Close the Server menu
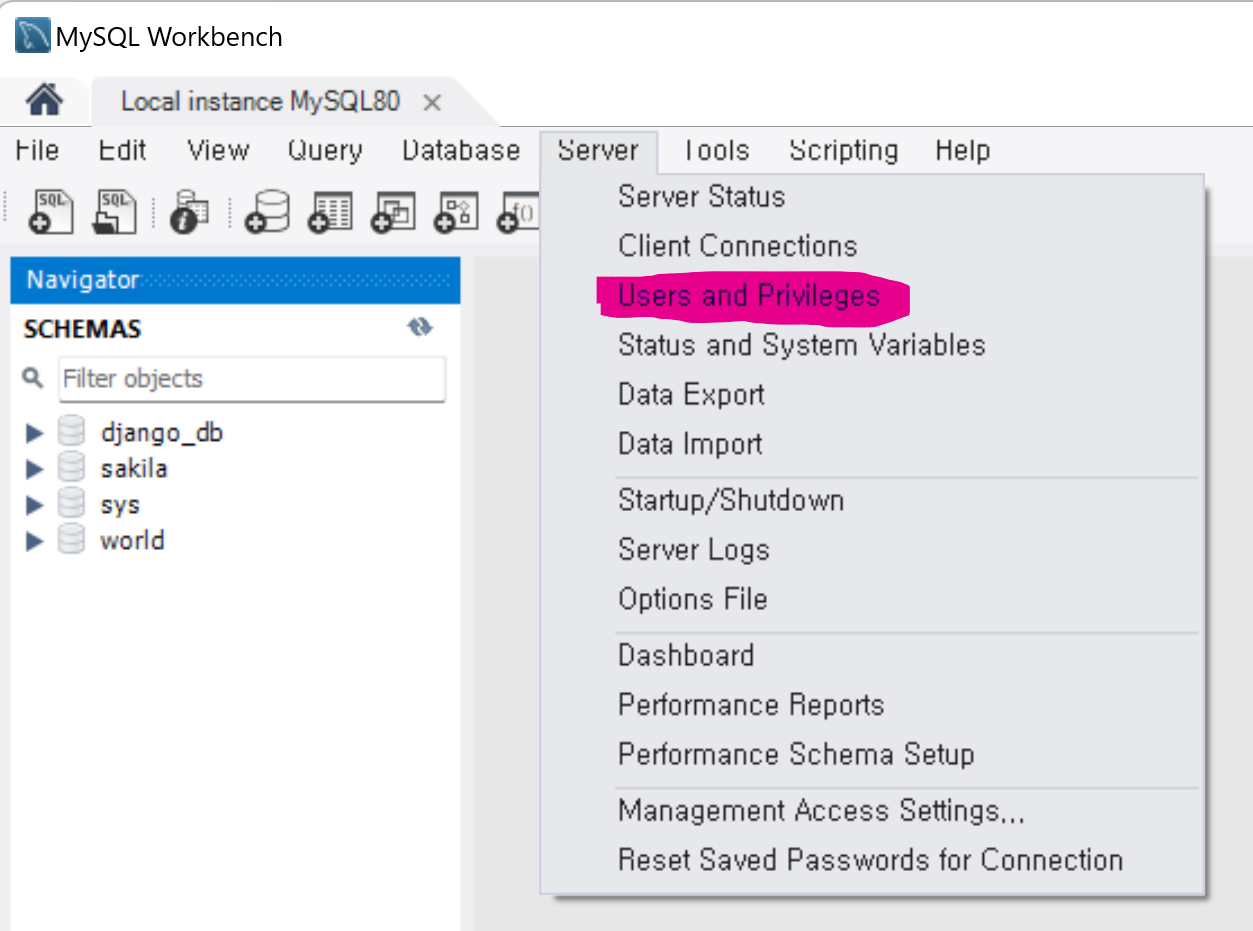Screen dimensions: 1253x931 click(x=598, y=151)
